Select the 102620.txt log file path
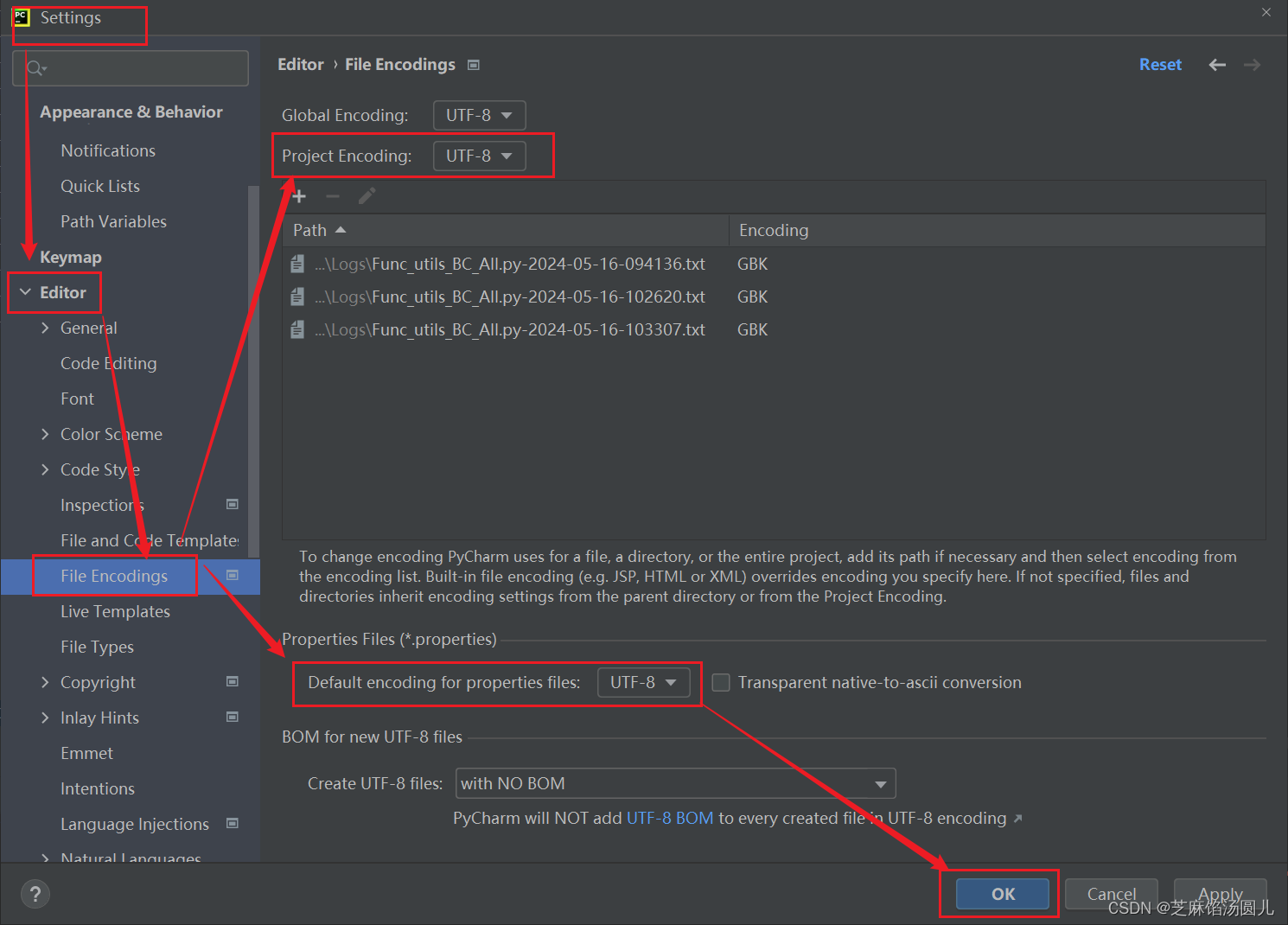Image resolution: width=1288 pixels, height=925 pixels. point(510,297)
